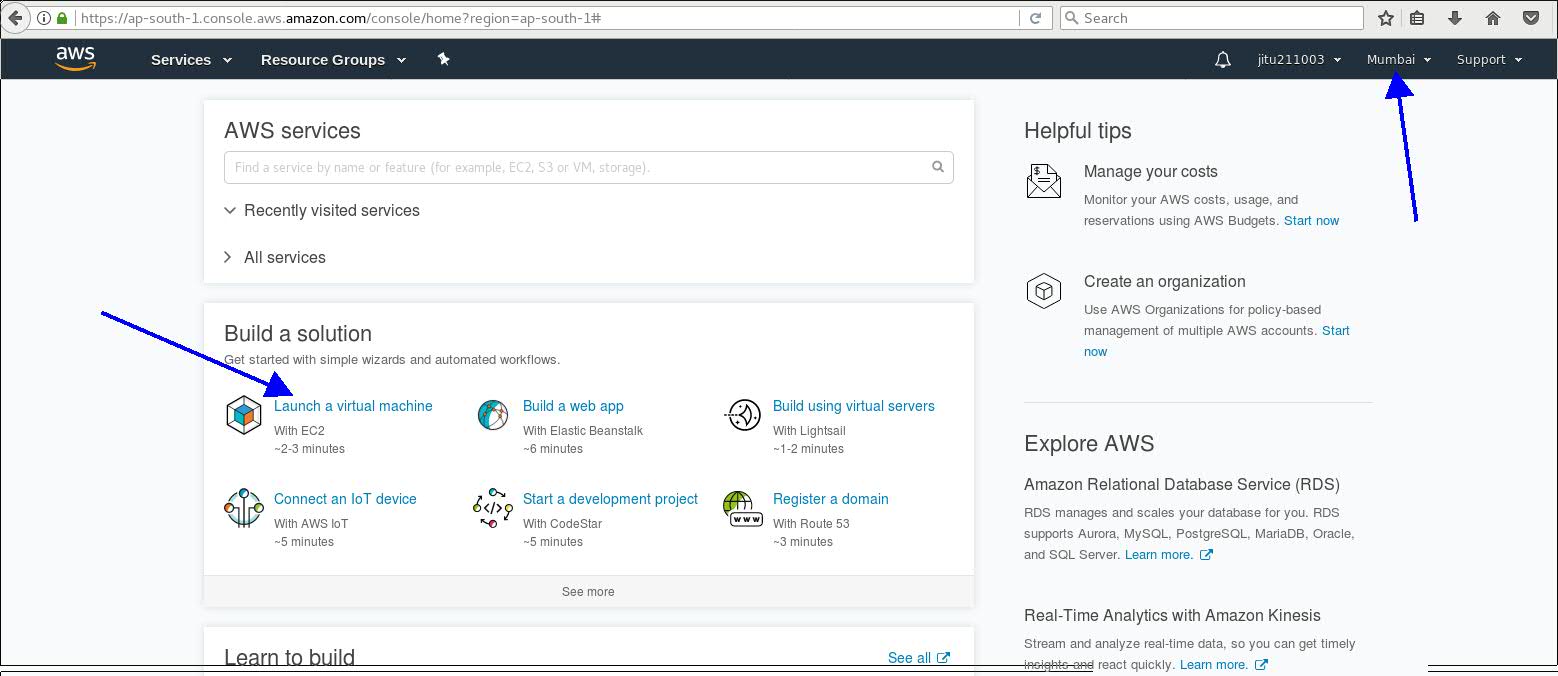The image size is (1558, 676).
Task: Open the Services dropdown menu
Action: 191,60
